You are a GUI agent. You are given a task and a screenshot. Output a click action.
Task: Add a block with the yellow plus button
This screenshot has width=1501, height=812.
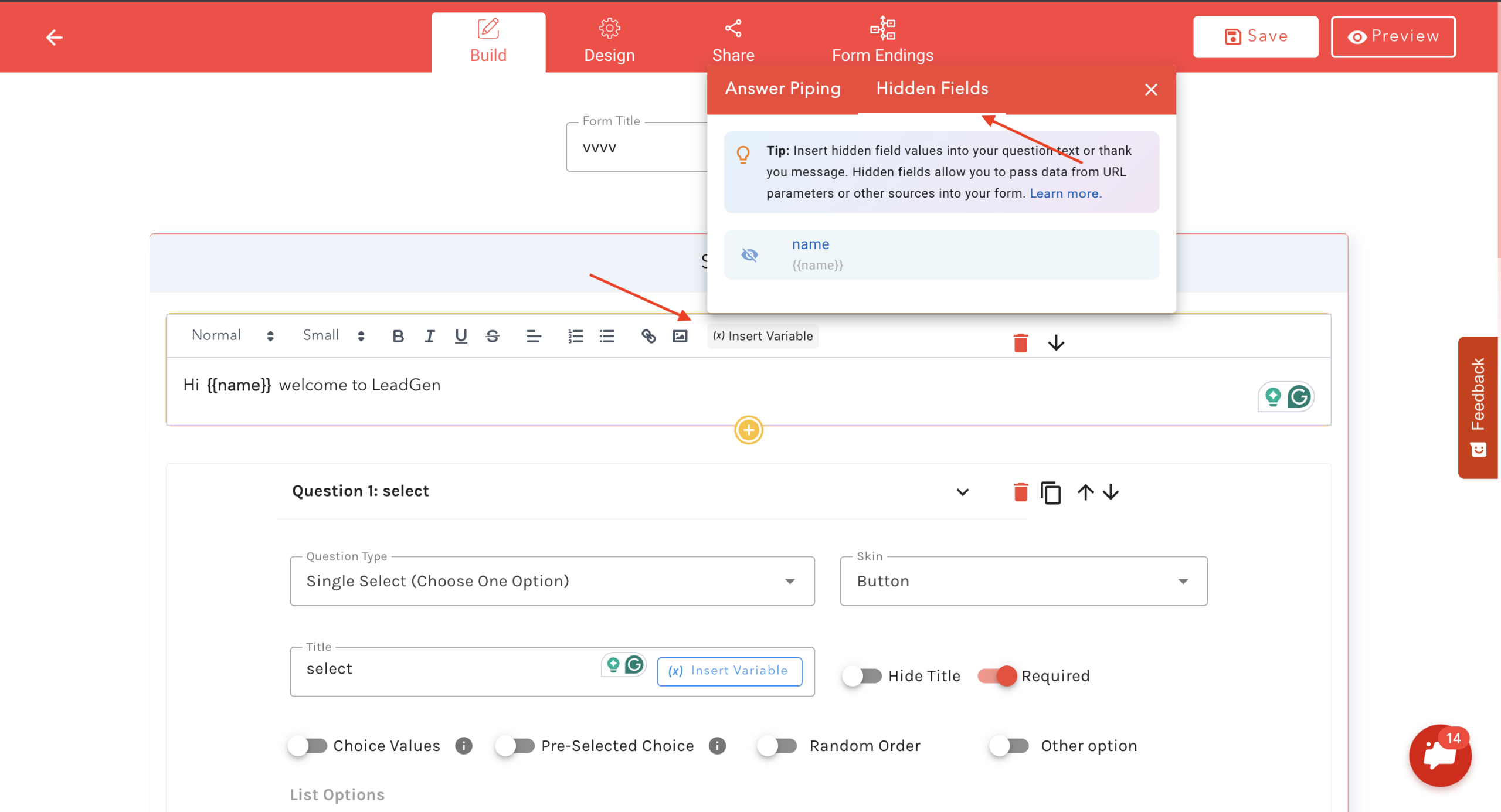coord(748,430)
